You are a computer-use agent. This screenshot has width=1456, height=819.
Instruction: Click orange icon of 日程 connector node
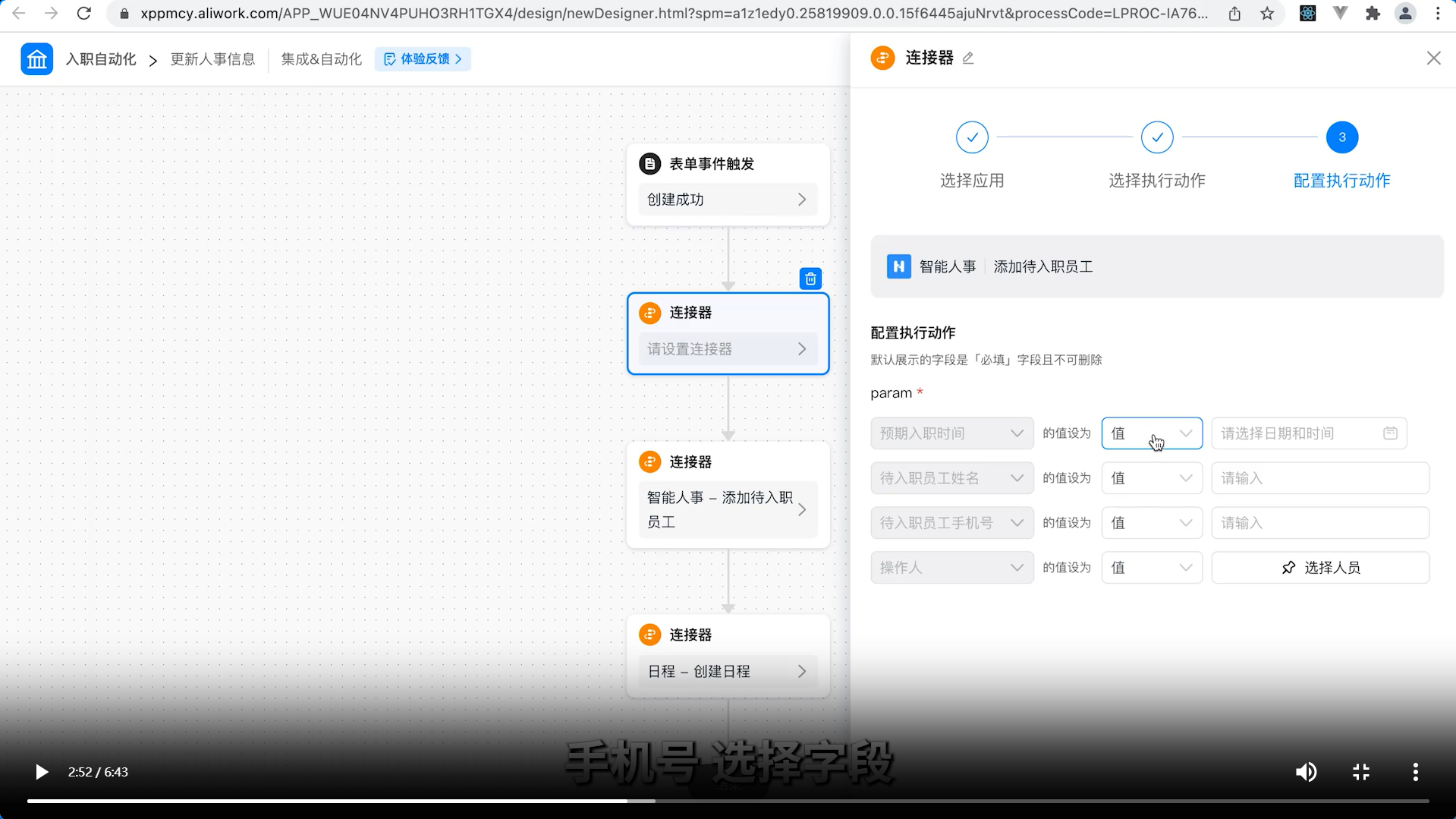(649, 635)
